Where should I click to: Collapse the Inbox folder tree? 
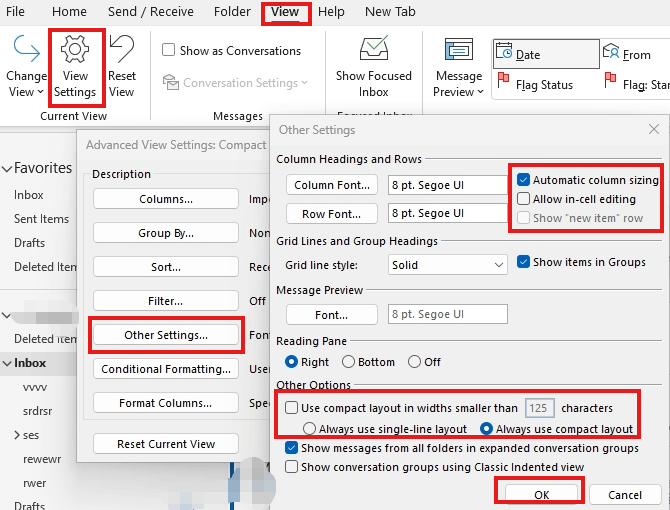point(7,363)
